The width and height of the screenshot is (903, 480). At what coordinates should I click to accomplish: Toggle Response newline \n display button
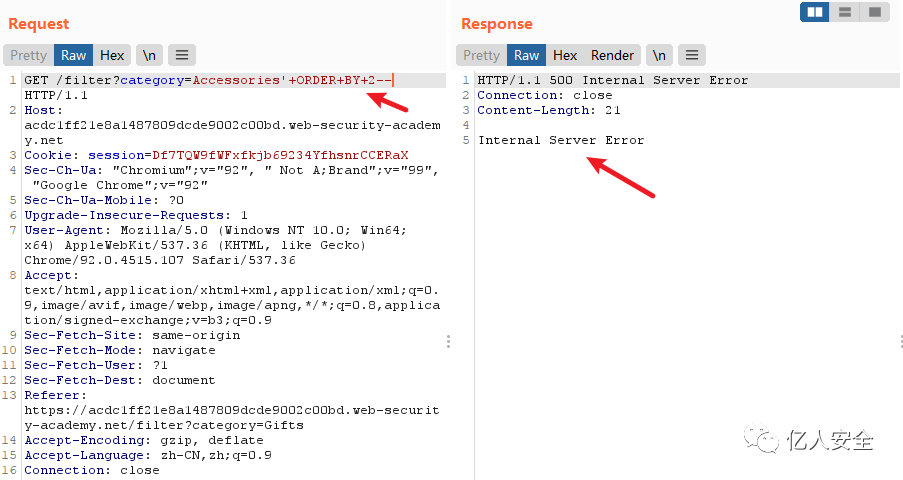click(x=659, y=55)
